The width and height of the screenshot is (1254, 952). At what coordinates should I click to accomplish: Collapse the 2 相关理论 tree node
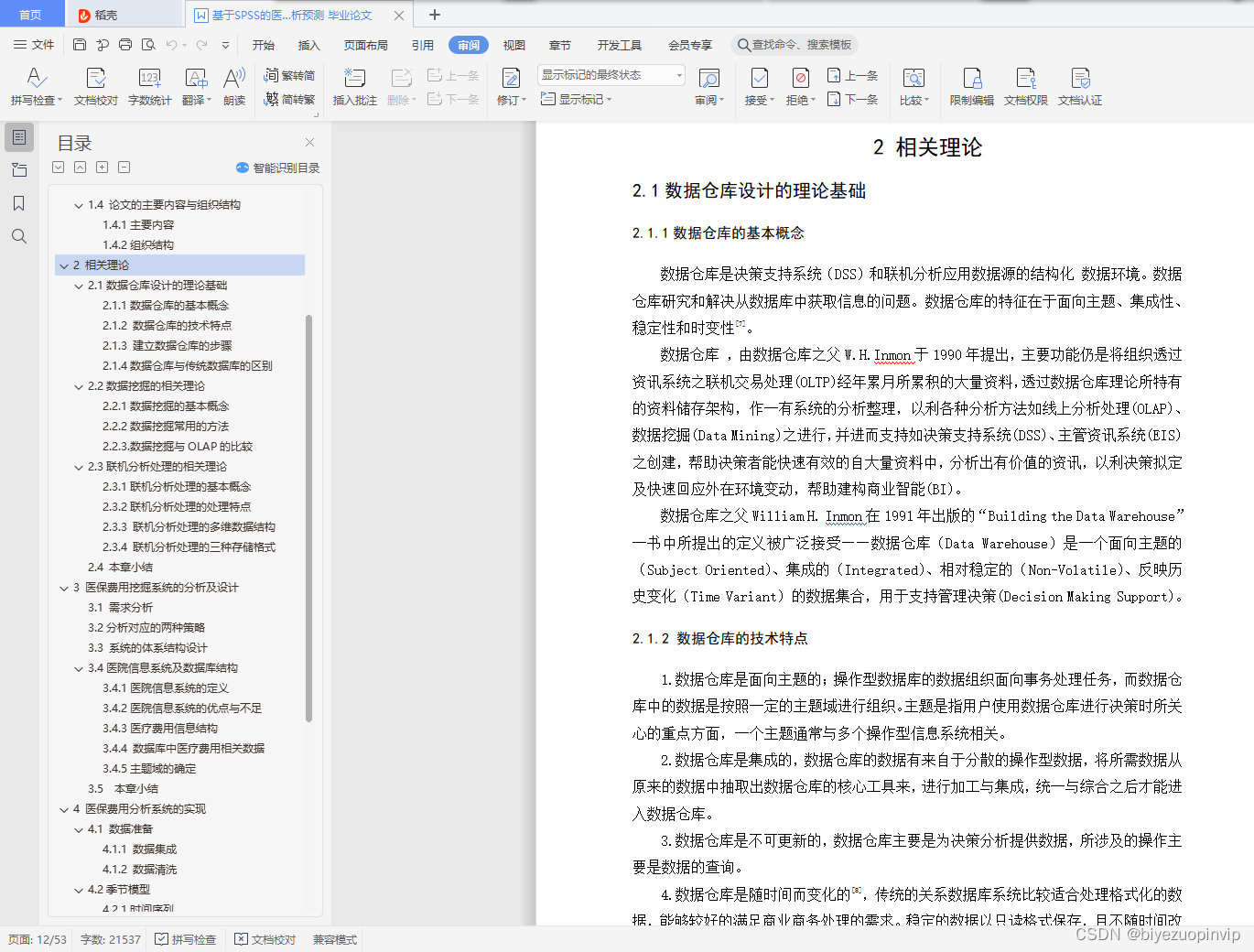[64, 265]
